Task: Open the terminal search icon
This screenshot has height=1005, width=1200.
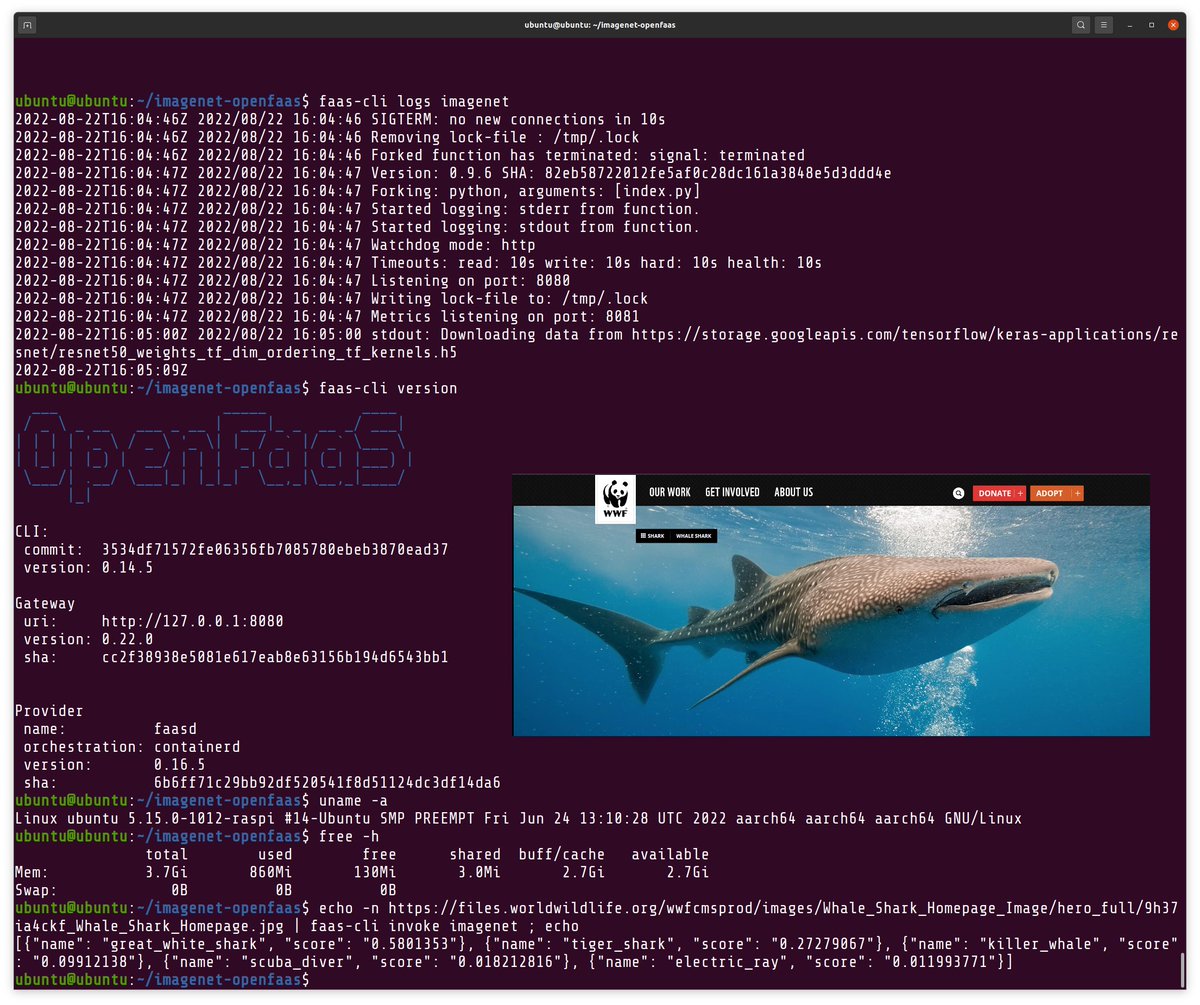Action: click(x=1081, y=24)
